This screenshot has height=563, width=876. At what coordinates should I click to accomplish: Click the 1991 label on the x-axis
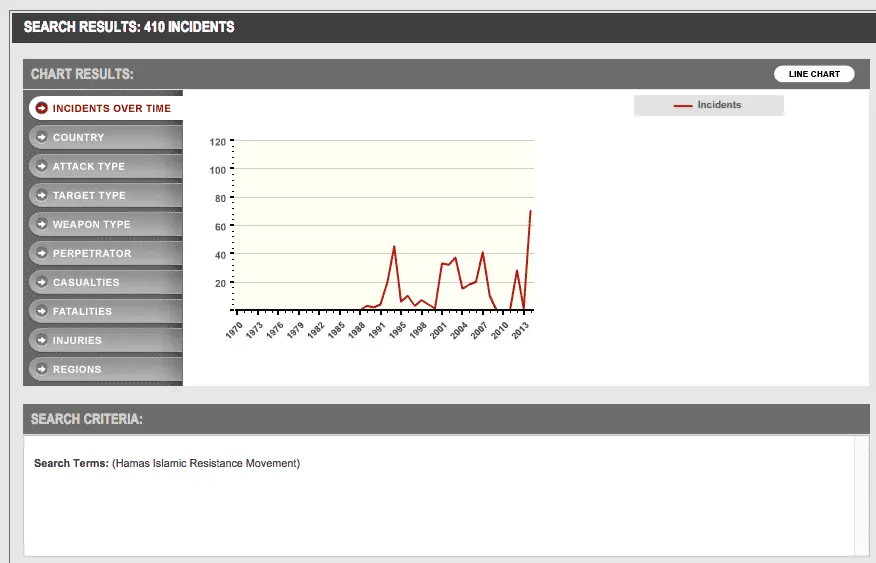coord(378,329)
